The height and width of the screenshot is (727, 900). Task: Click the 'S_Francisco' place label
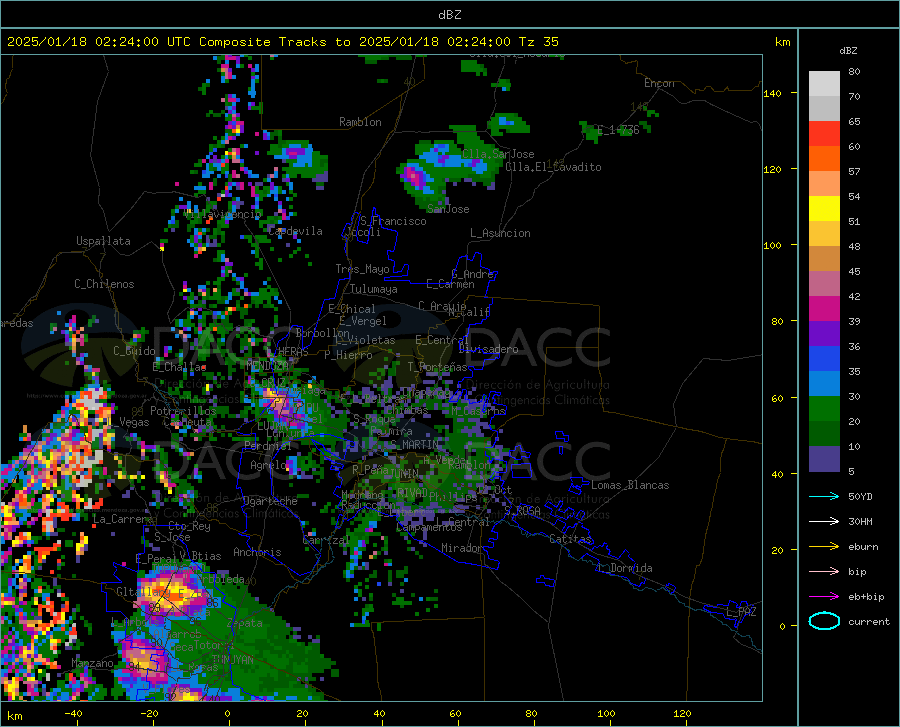coord(393,221)
